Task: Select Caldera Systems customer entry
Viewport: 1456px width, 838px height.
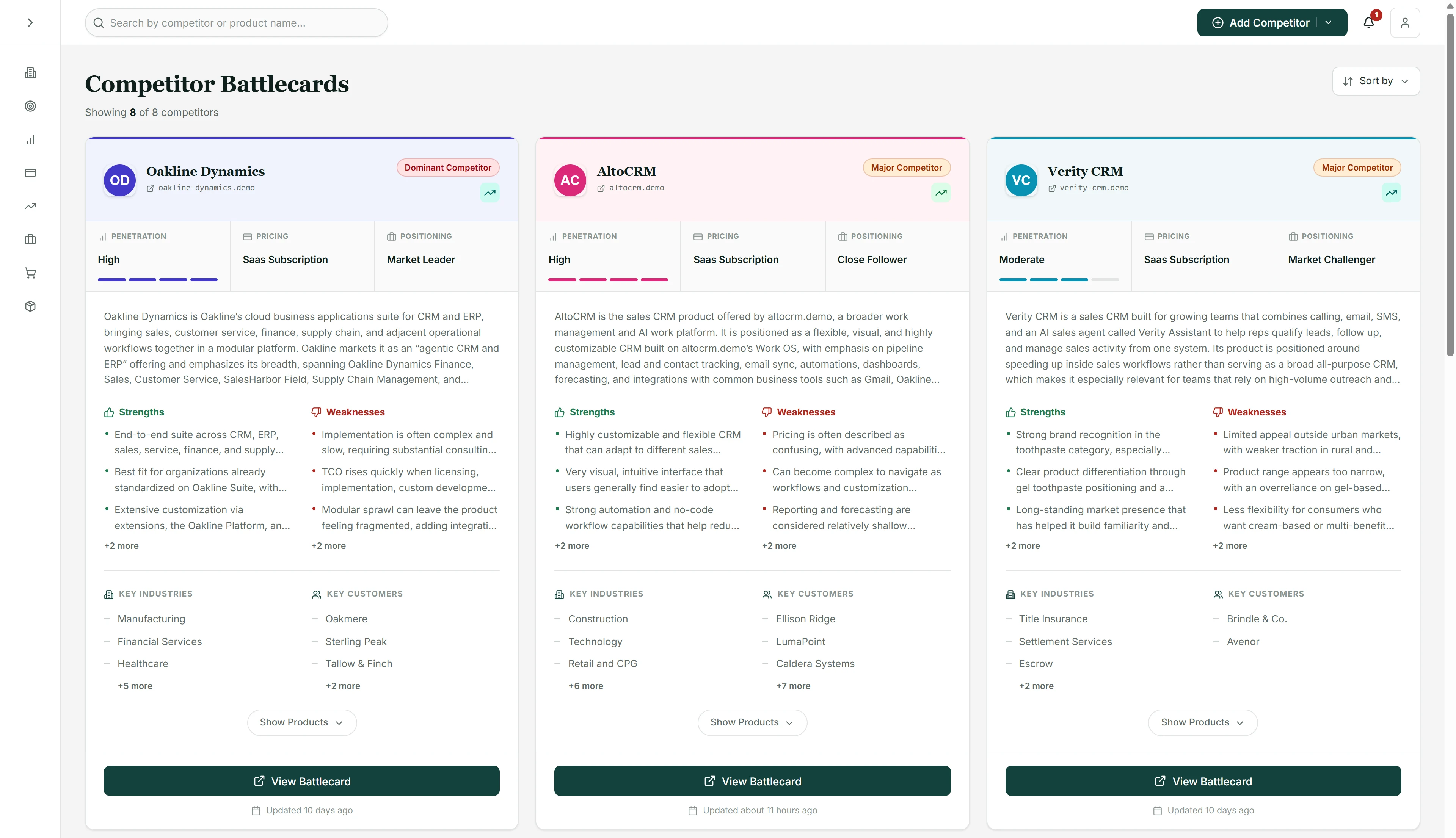Action: point(815,664)
